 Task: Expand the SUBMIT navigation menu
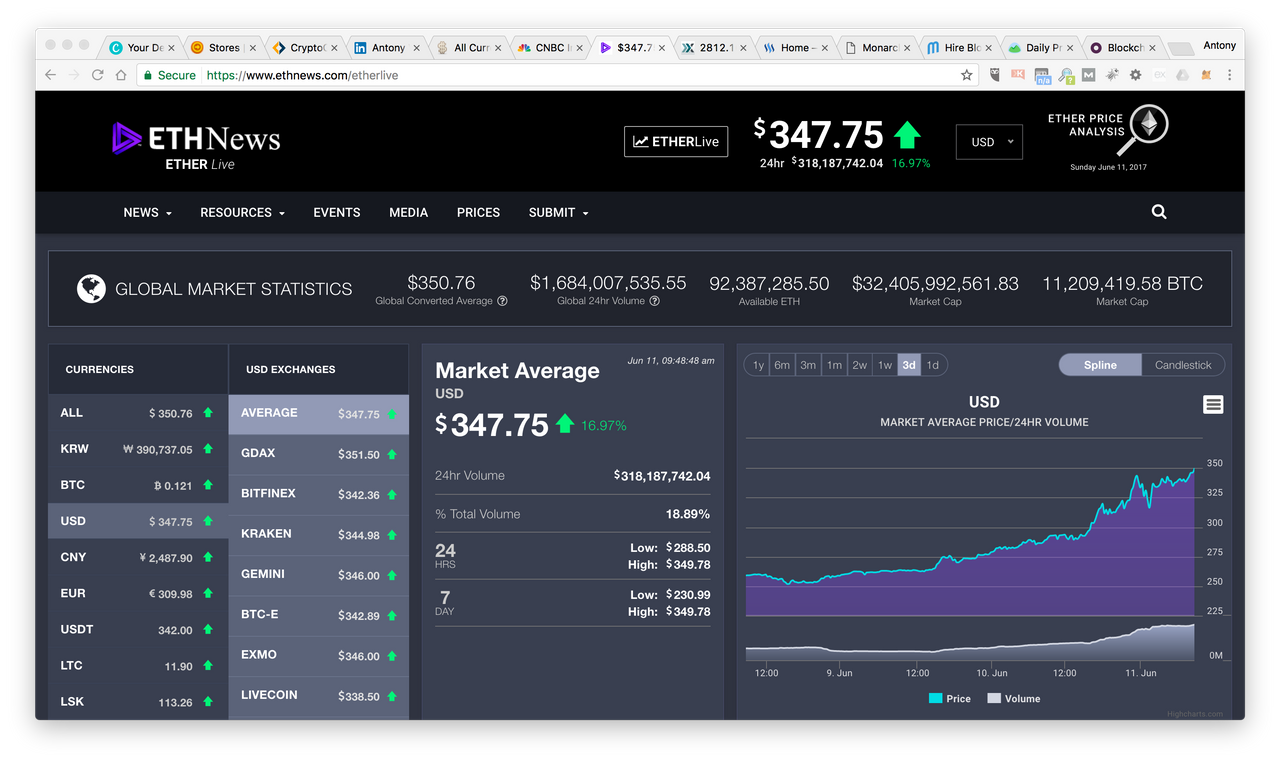pyautogui.click(x=558, y=212)
